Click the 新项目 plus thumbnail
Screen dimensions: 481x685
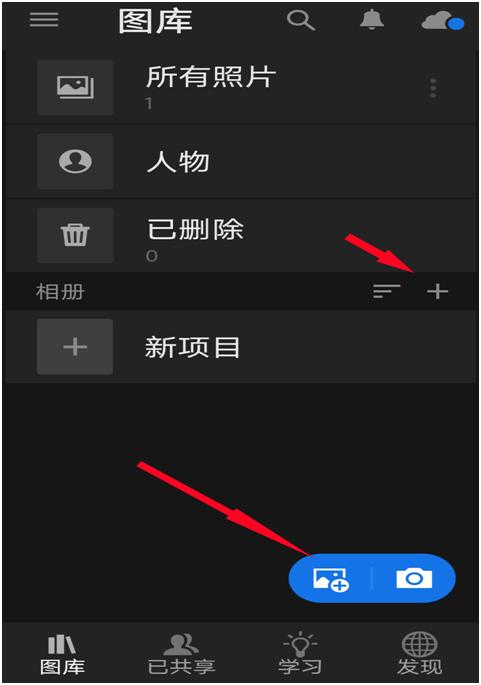click(x=75, y=347)
